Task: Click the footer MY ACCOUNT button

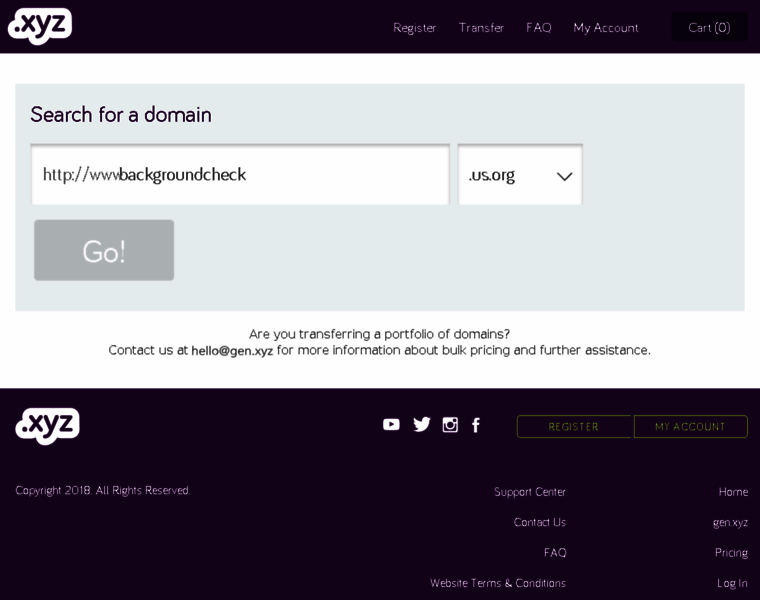Action: click(690, 427)
